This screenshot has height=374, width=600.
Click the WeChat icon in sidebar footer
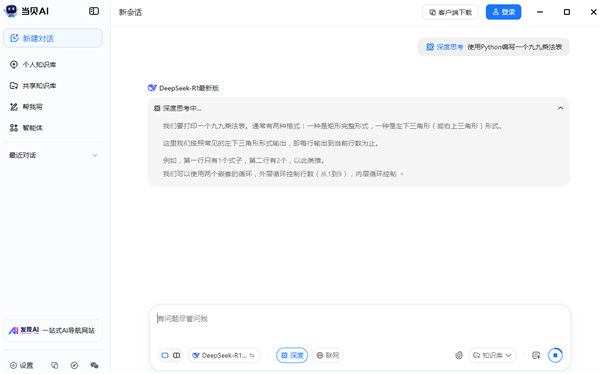[94, 365]
